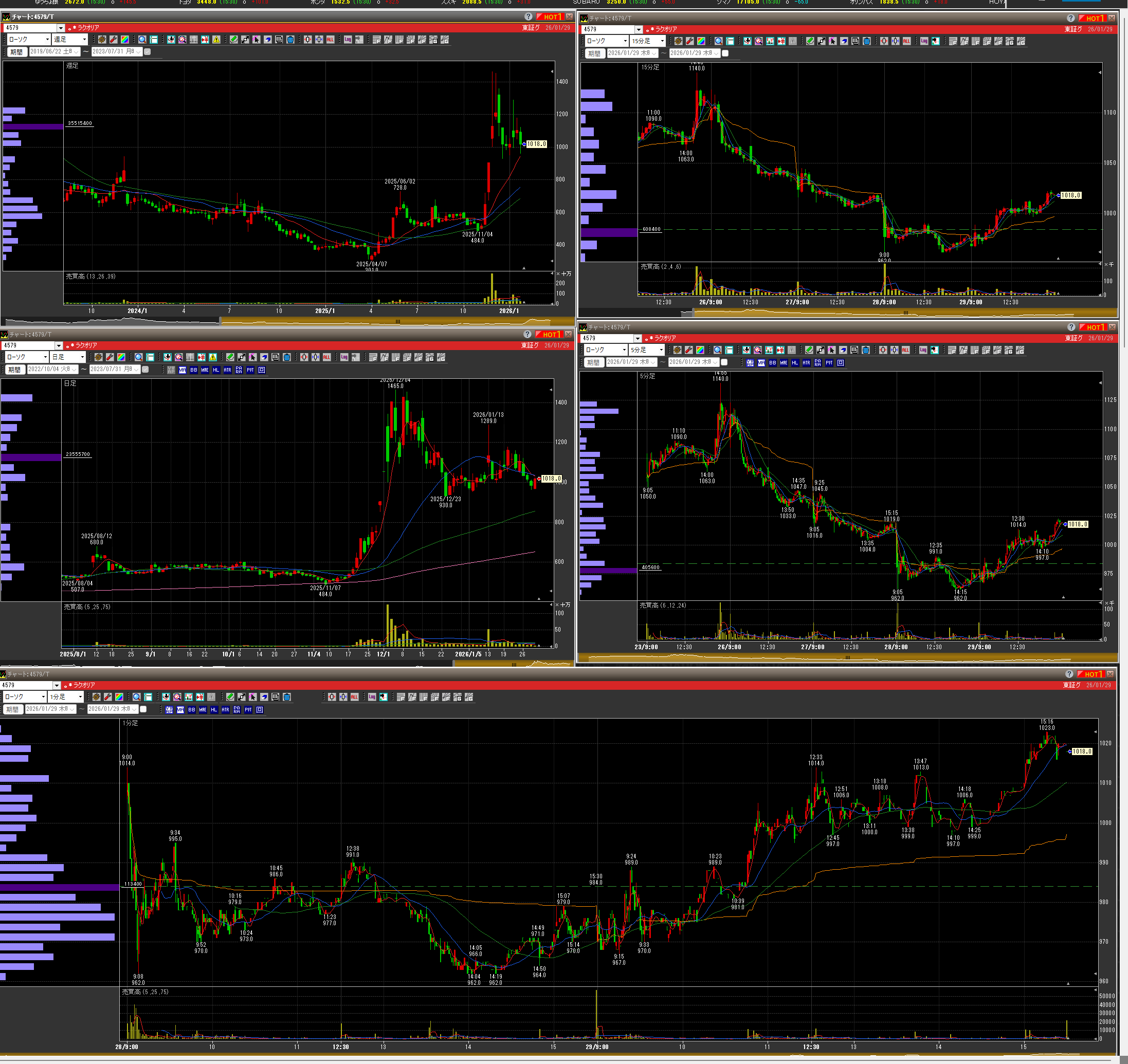Open start date picker 2022/10/04 in daily chart

[x=74, y=370]
